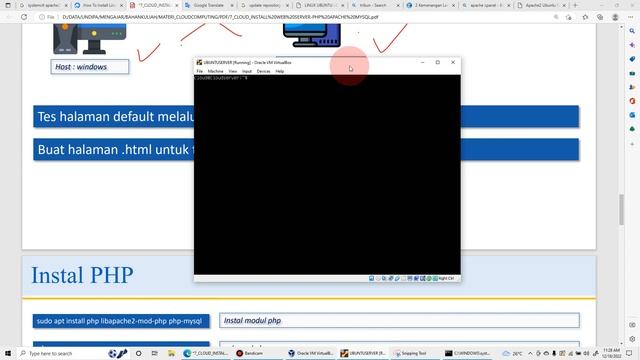Open Task View from the taskbar
Viewport: 640px width, 360px height.
tap(154, 353)
